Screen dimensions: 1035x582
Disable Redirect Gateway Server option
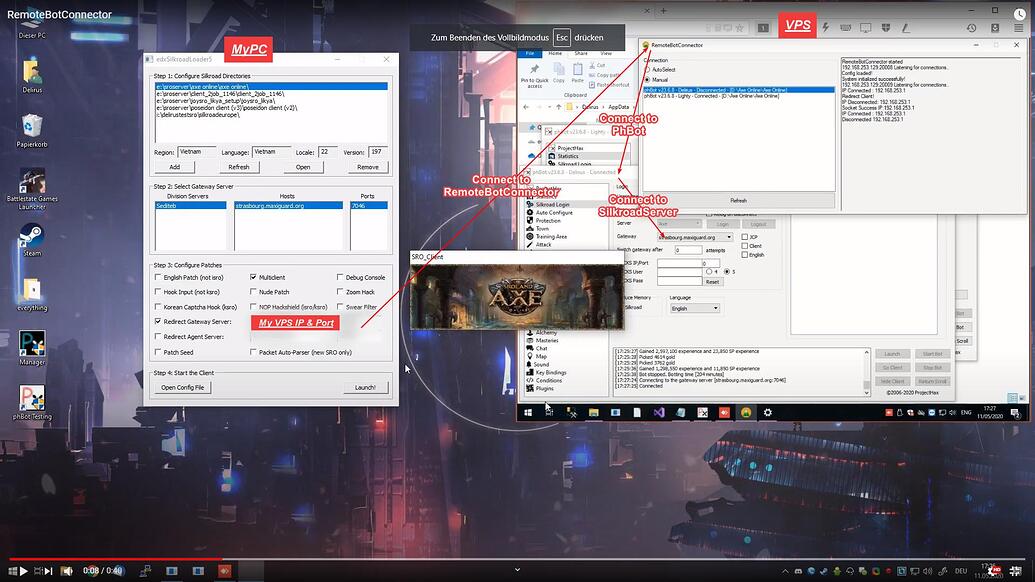tap(158, 321)
